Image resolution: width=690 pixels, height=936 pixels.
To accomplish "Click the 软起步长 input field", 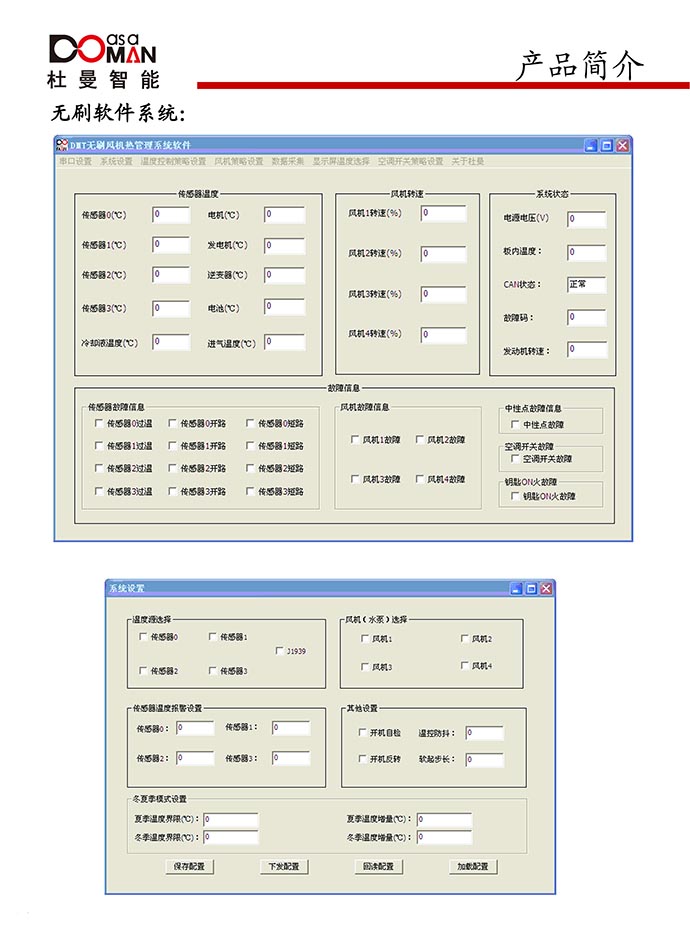I will pyautogui.click(x=485, y=760).
